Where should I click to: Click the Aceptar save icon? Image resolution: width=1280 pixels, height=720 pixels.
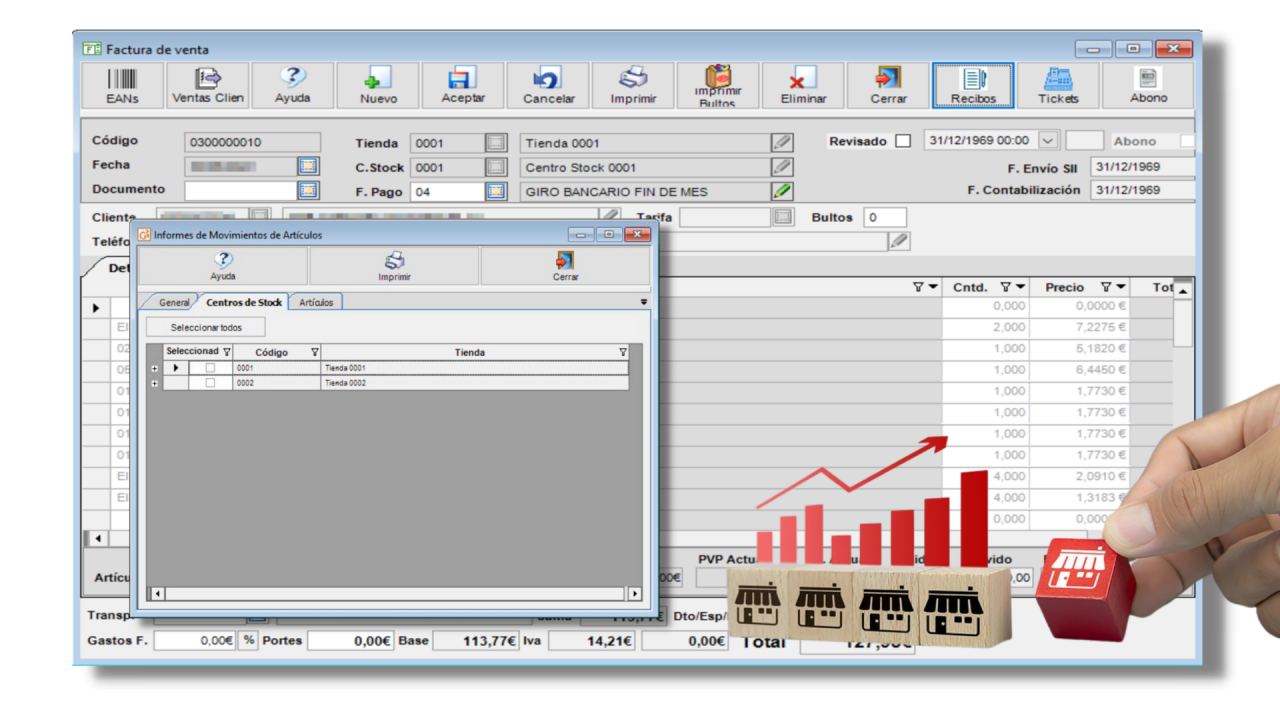462,85
